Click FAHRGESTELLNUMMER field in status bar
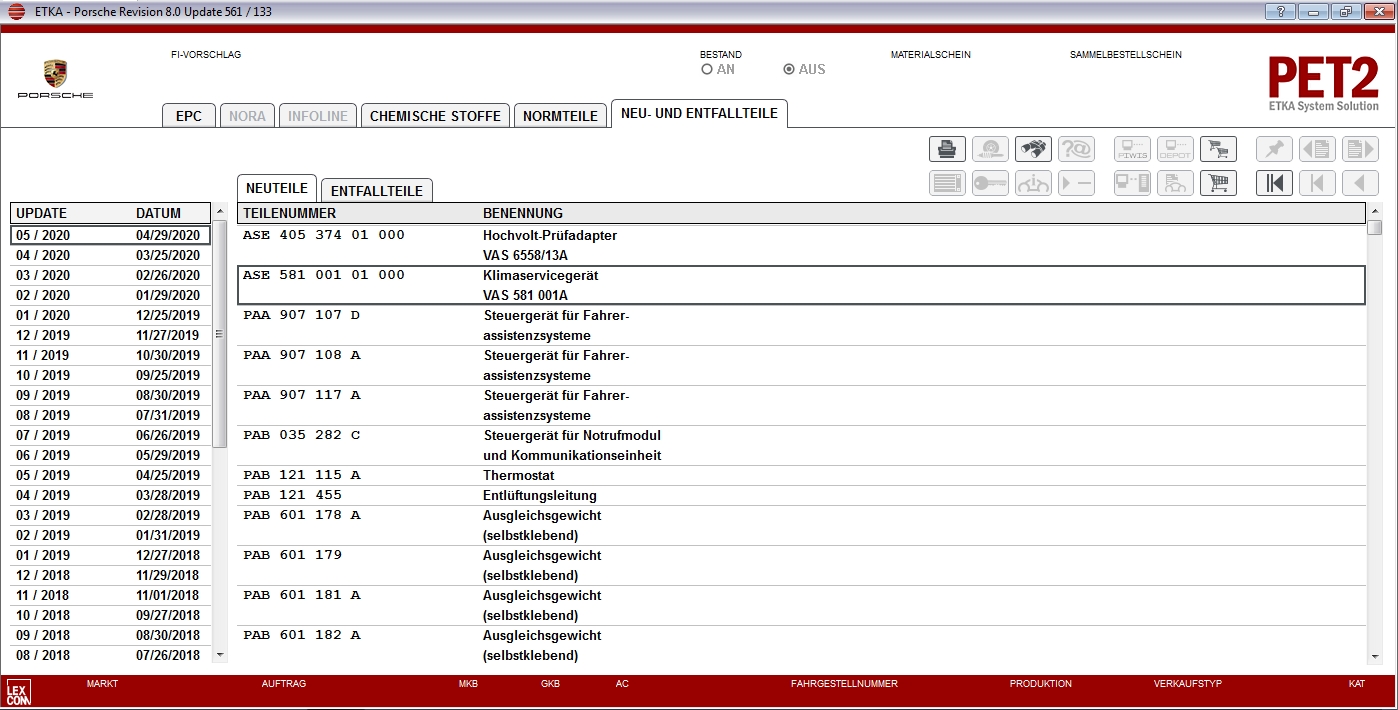 tap(844, 684)
